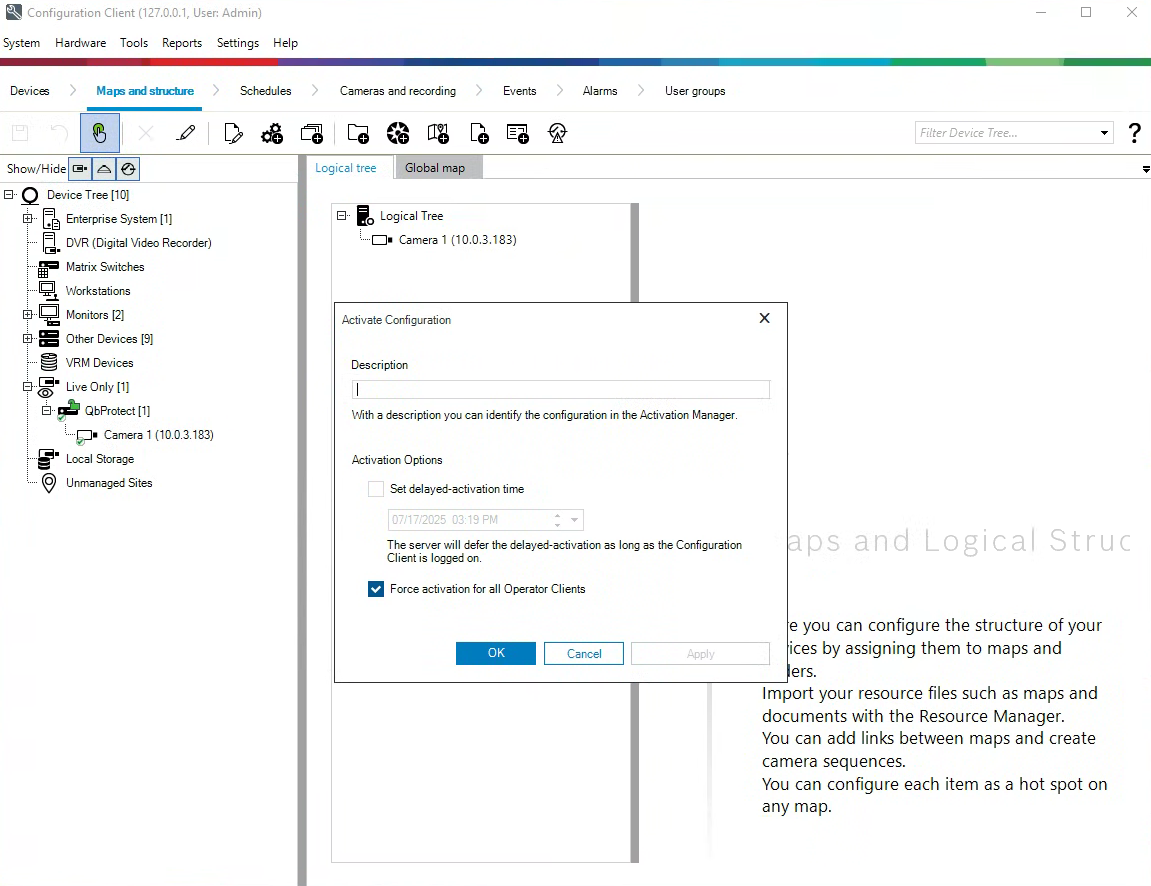Open the Add Command Script gears icon

272,133
